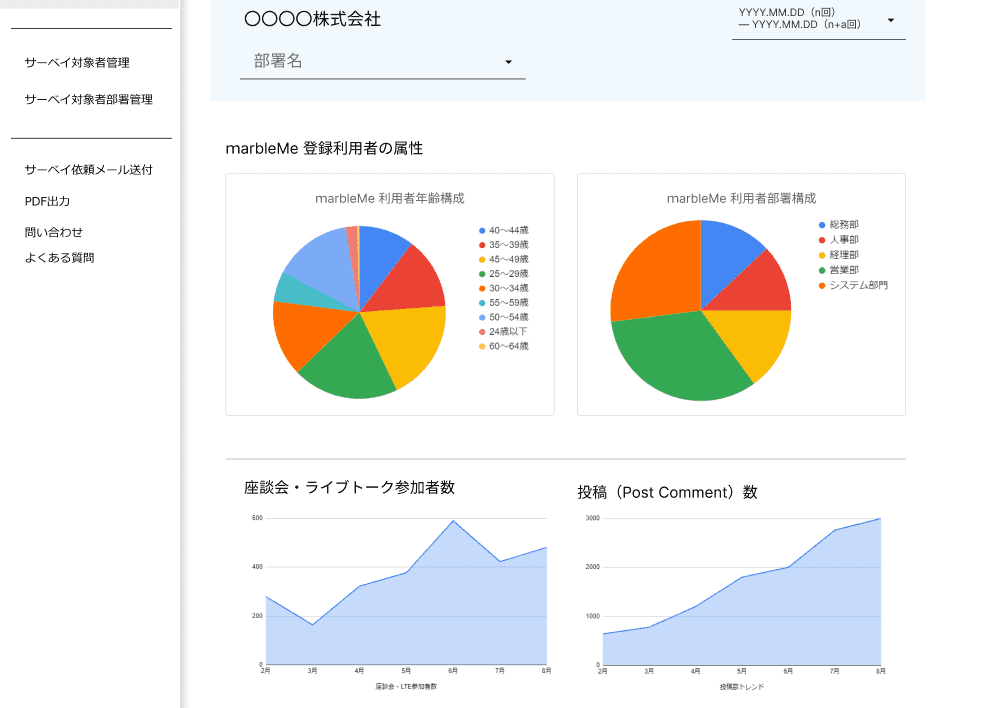Click the 3000 value on the posts chart axis
This screenshot has height=708, width=1002.
coord(592,518)
